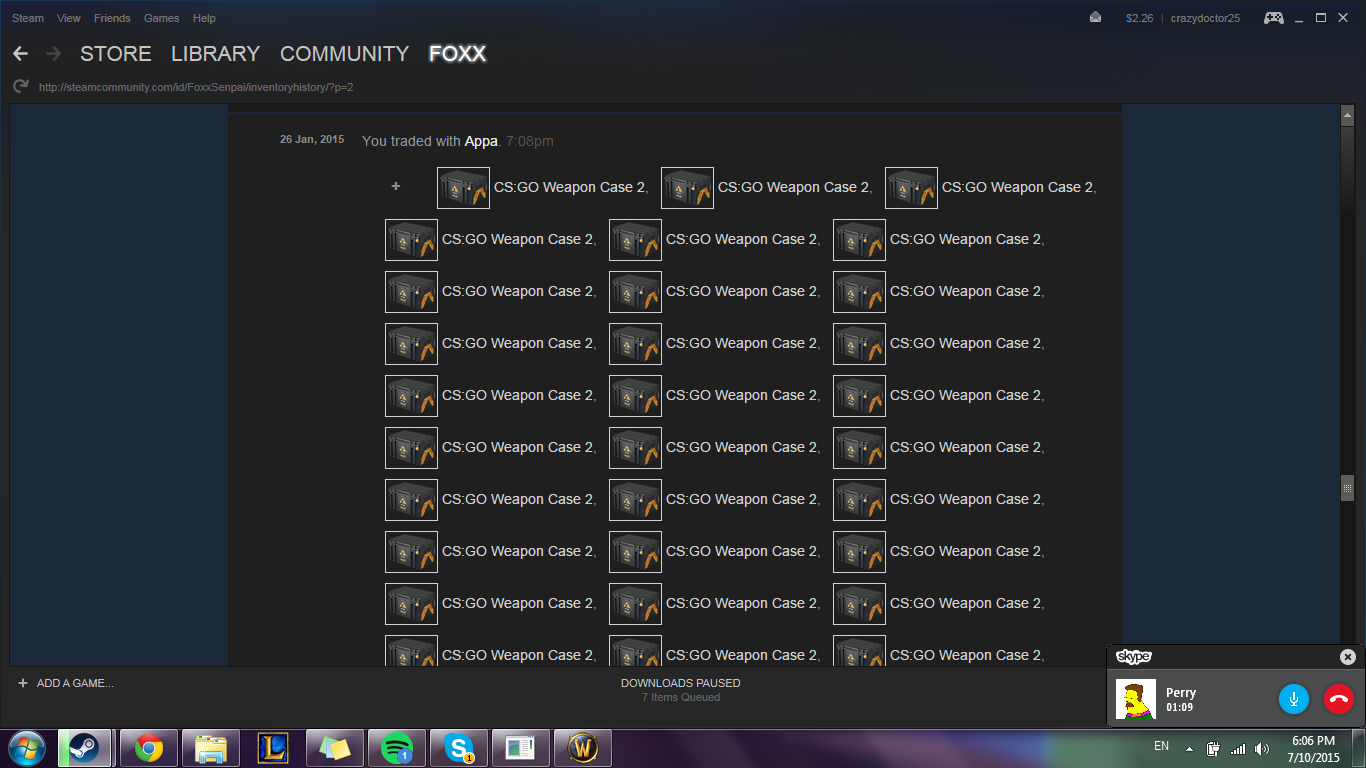Open the Steam inbox envelope icon
Screen dimensions: 1366x768
tap(1096, 18)
